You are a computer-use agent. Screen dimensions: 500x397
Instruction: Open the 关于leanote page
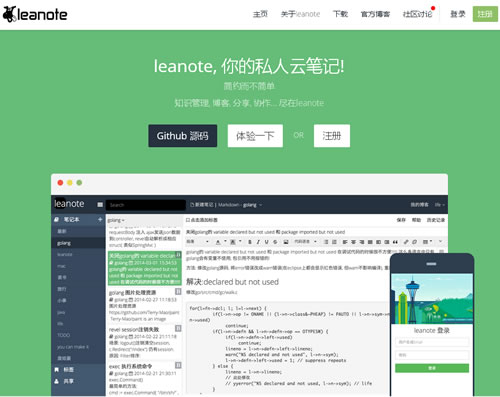300,14
